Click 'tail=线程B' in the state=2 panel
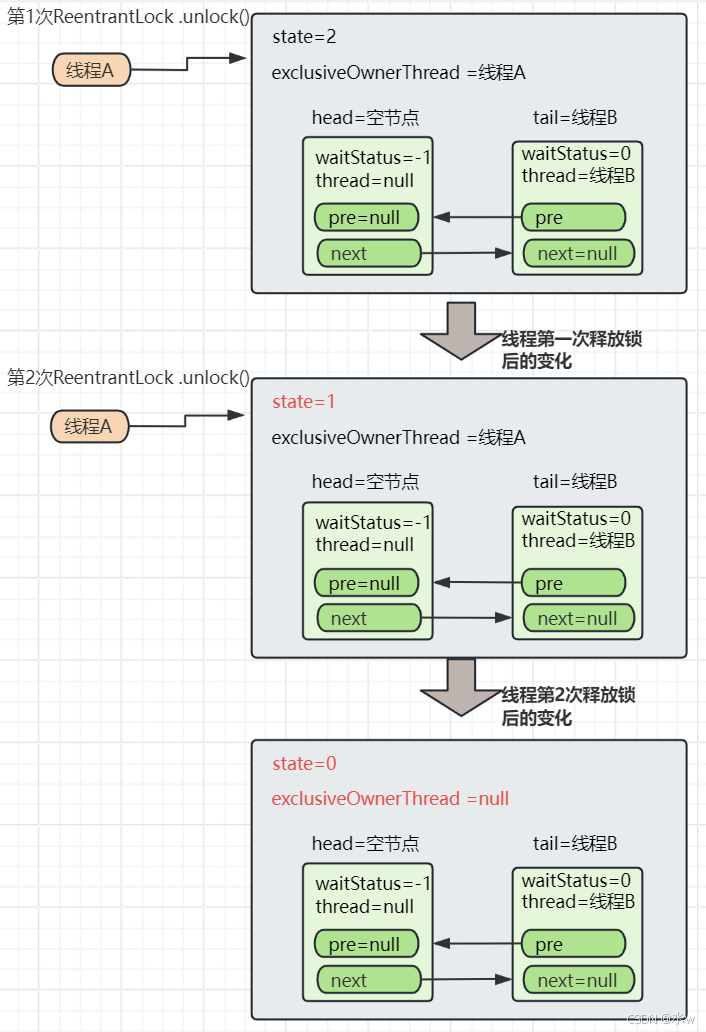This screenshot has width=706, height=1032. (x=575, y=117)
